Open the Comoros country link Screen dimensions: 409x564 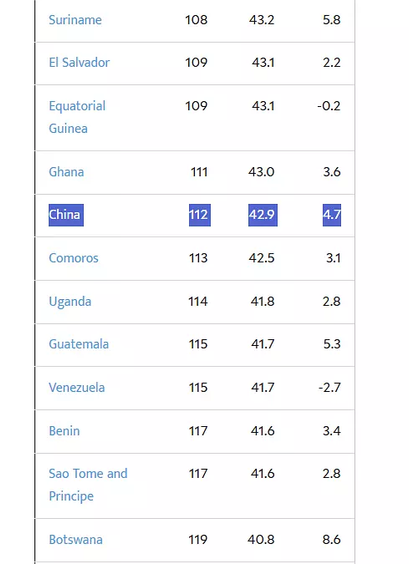73,258
